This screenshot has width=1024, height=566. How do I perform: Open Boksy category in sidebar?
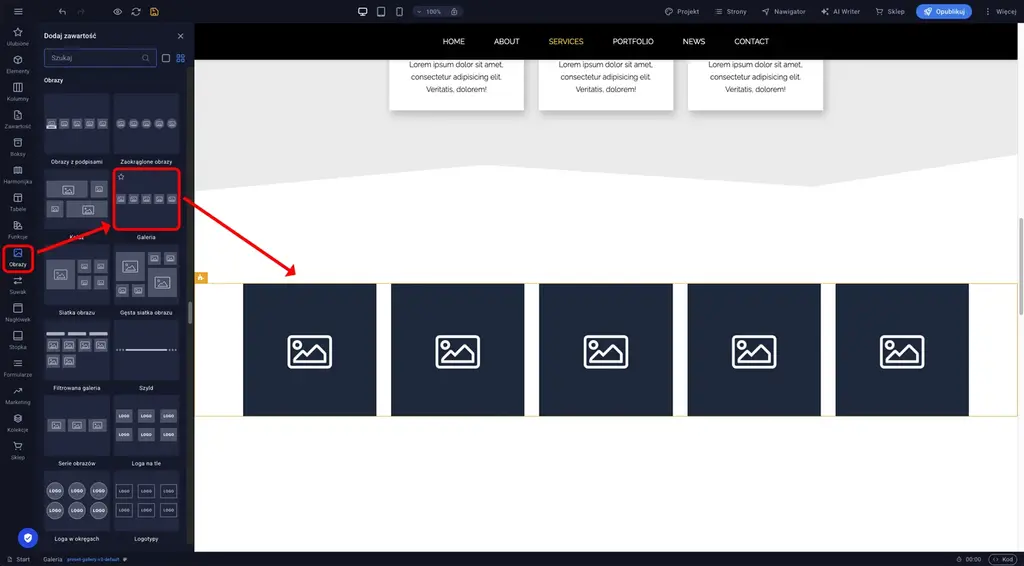click(x=18, y=147)
